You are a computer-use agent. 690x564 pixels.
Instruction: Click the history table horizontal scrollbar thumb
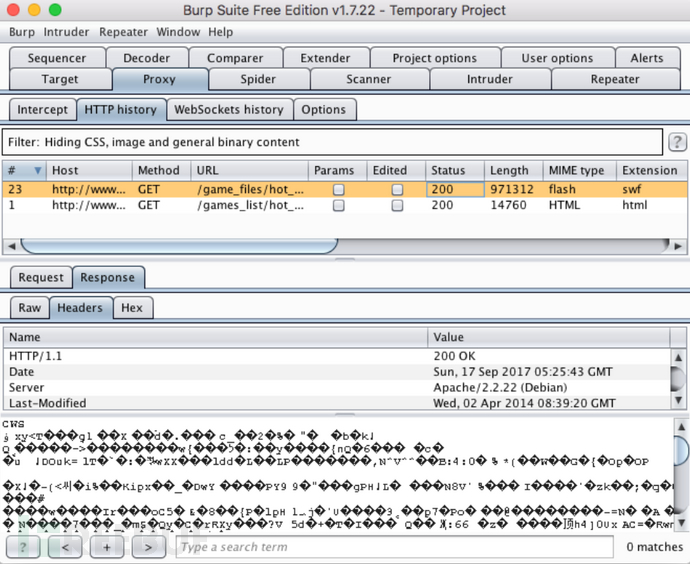coord(179,246)
